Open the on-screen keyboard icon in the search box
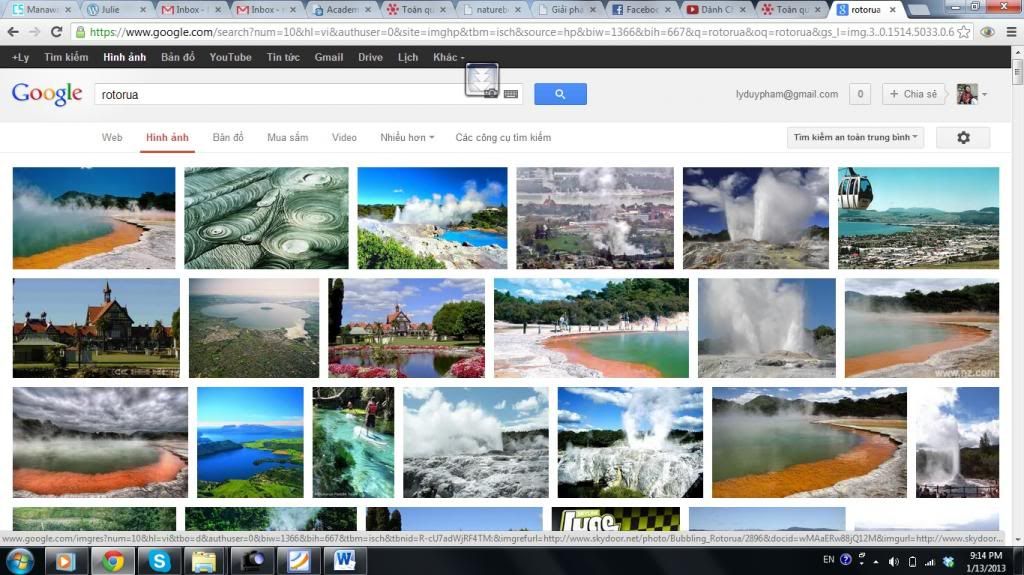The height and width of the screenshot is (575, 1024). point(511,94)
